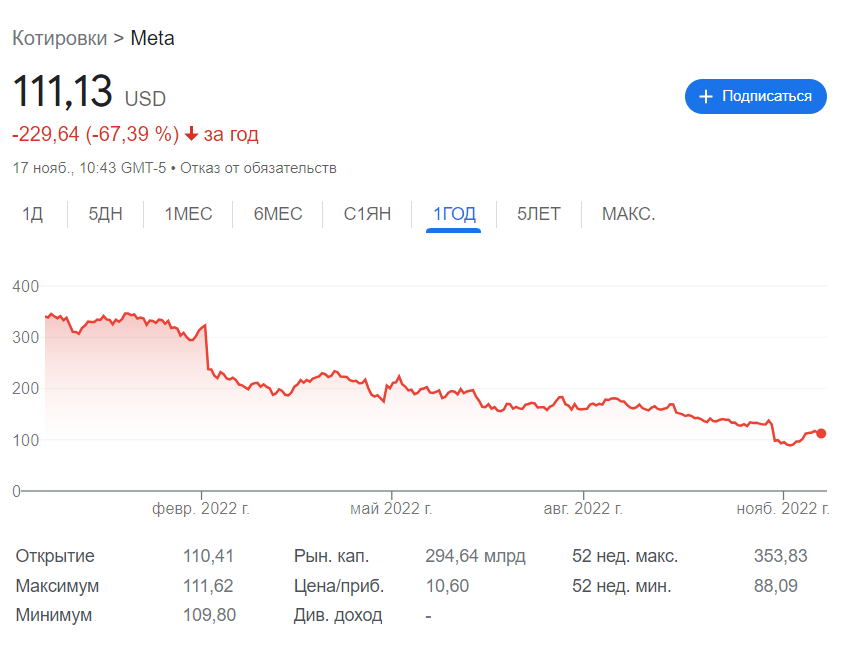Open Отказ от обязательств disclaimer link
The width and height of the screenshot is (841, 645).
click(258, 168)
